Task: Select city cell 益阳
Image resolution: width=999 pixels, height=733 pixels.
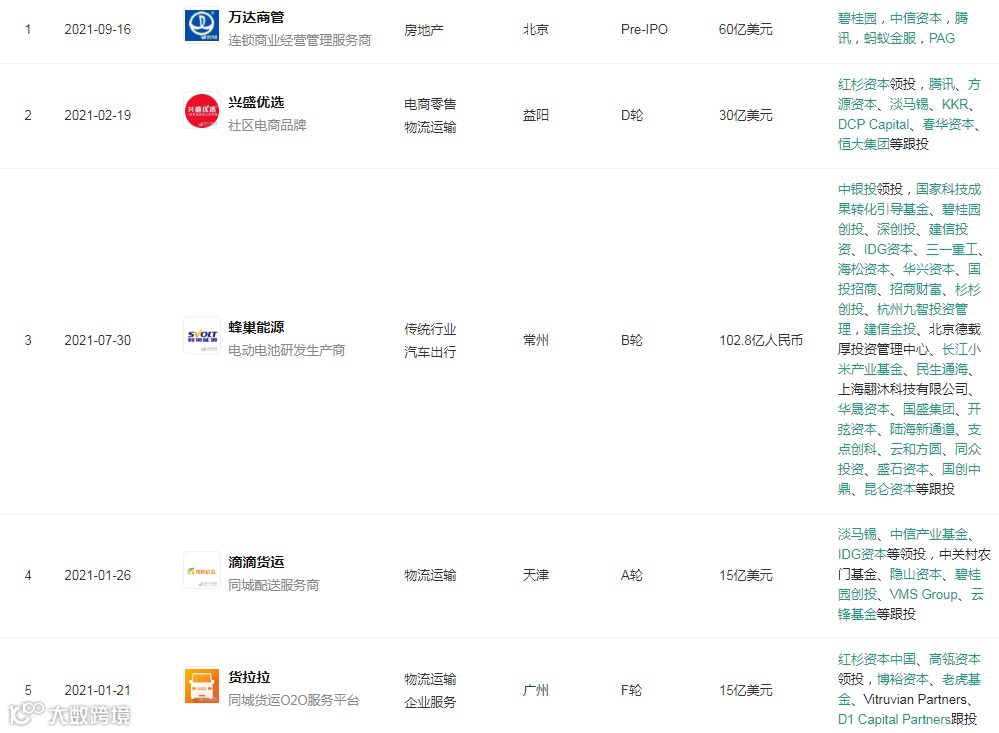Action: [535, 115]
